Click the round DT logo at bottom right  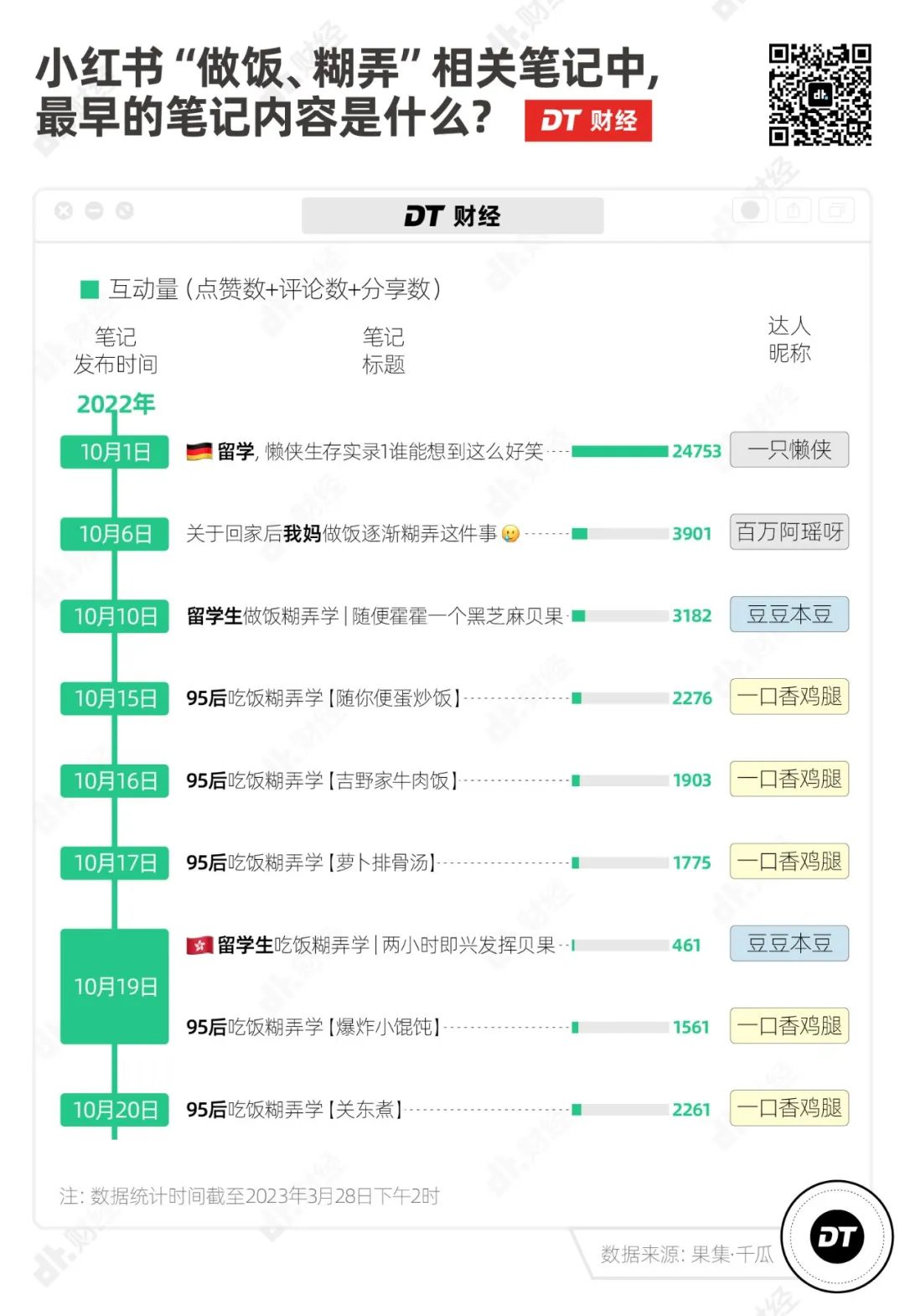[836, 1236]
